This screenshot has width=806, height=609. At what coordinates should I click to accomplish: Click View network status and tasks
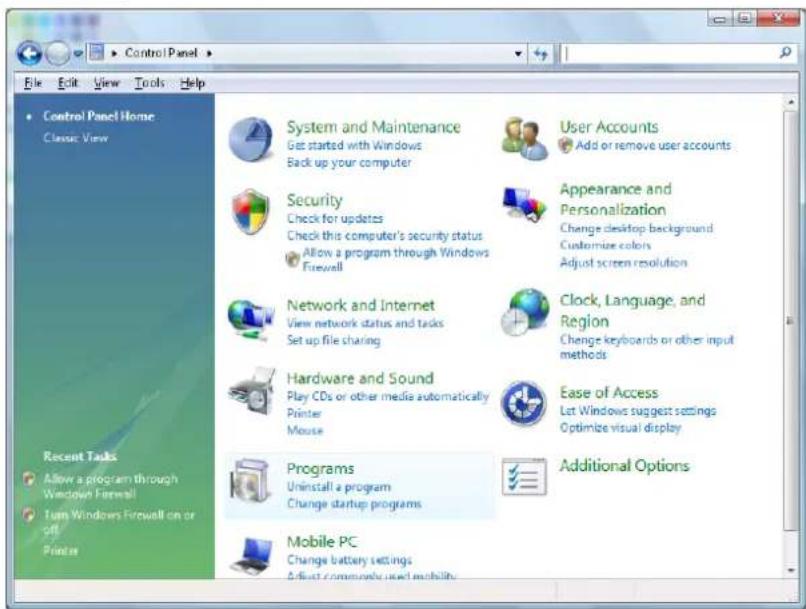365,323
